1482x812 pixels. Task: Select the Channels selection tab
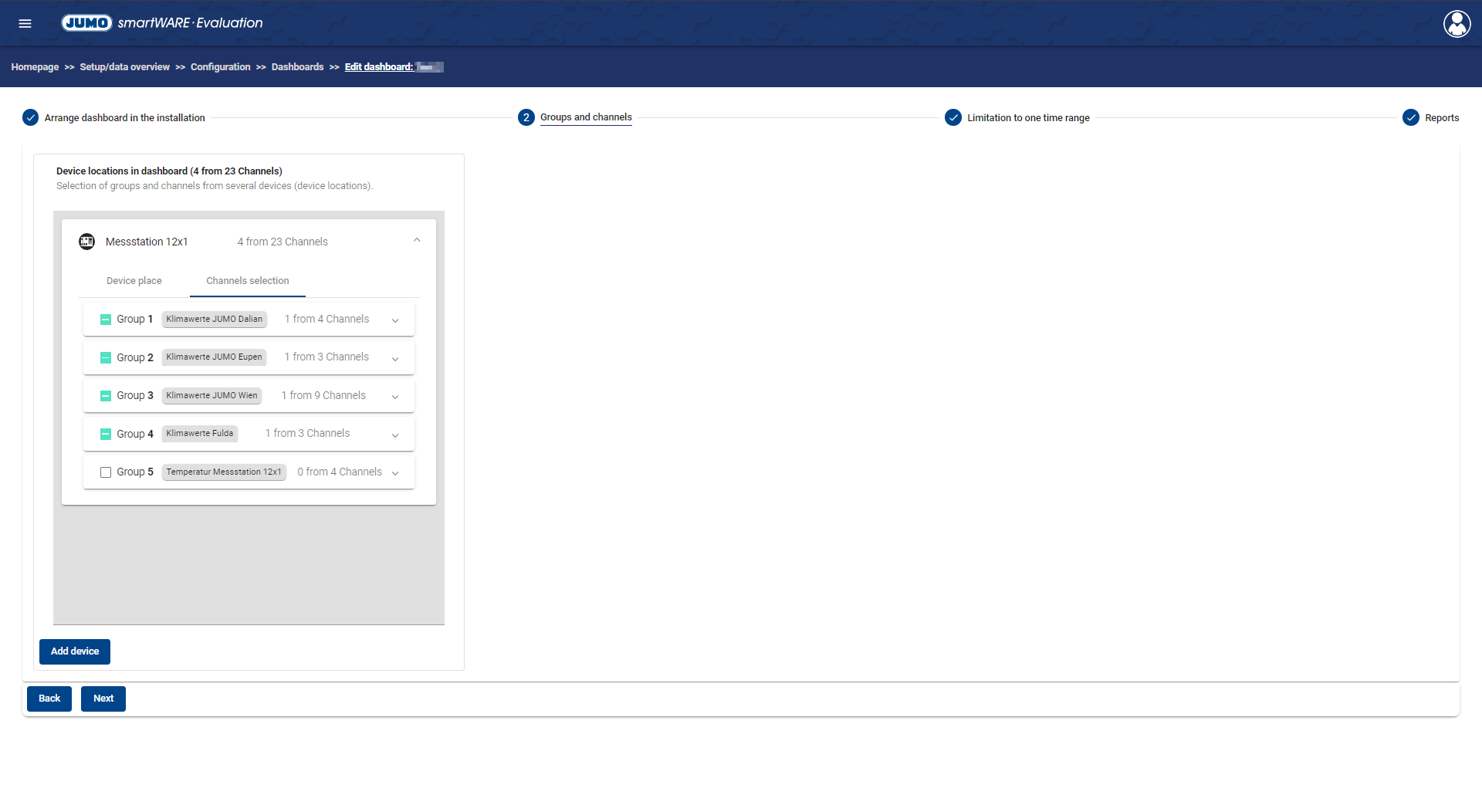(247, 281)
